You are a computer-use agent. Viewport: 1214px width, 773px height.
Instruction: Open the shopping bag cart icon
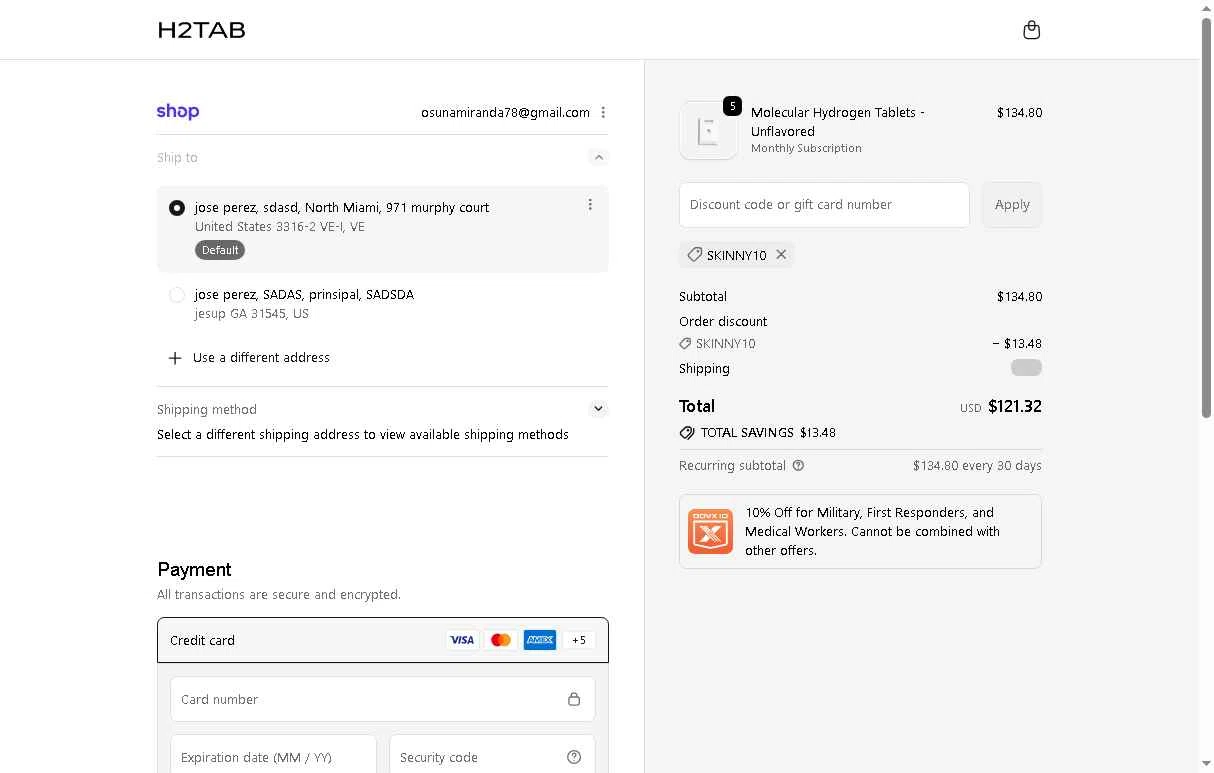(1032, 30)
